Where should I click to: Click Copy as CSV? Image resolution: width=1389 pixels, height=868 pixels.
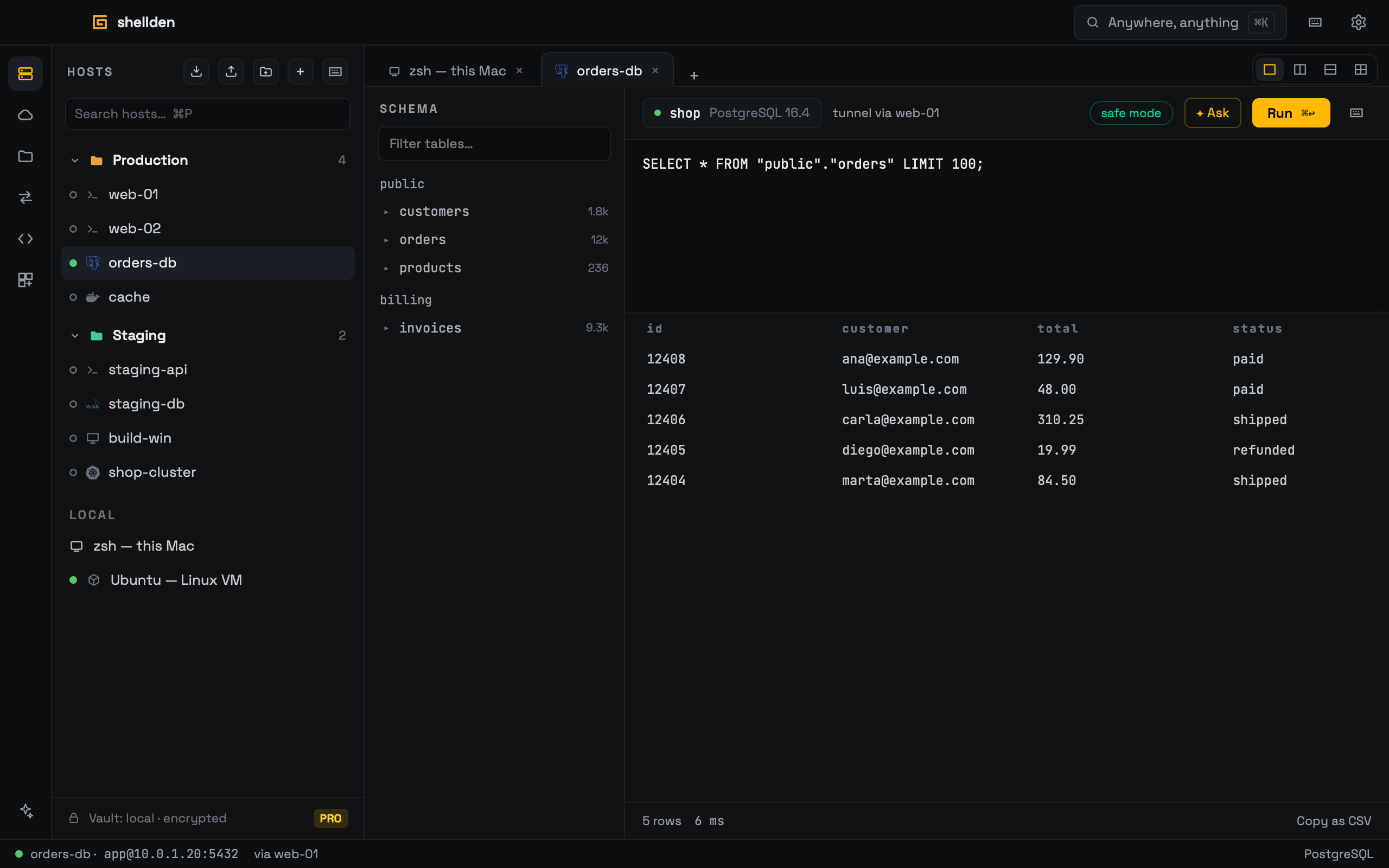click(x=1333, y=820)
